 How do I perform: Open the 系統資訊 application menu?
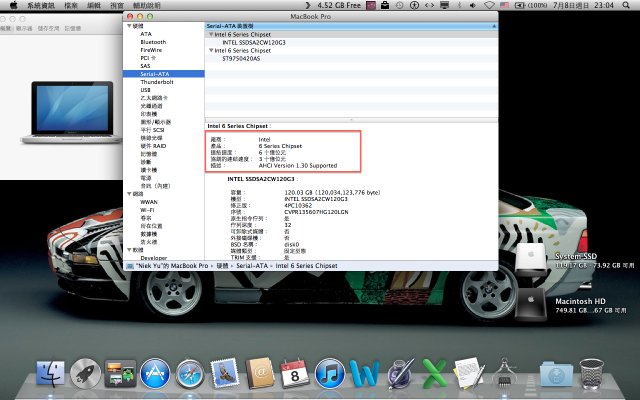click(x=41, y=5)
